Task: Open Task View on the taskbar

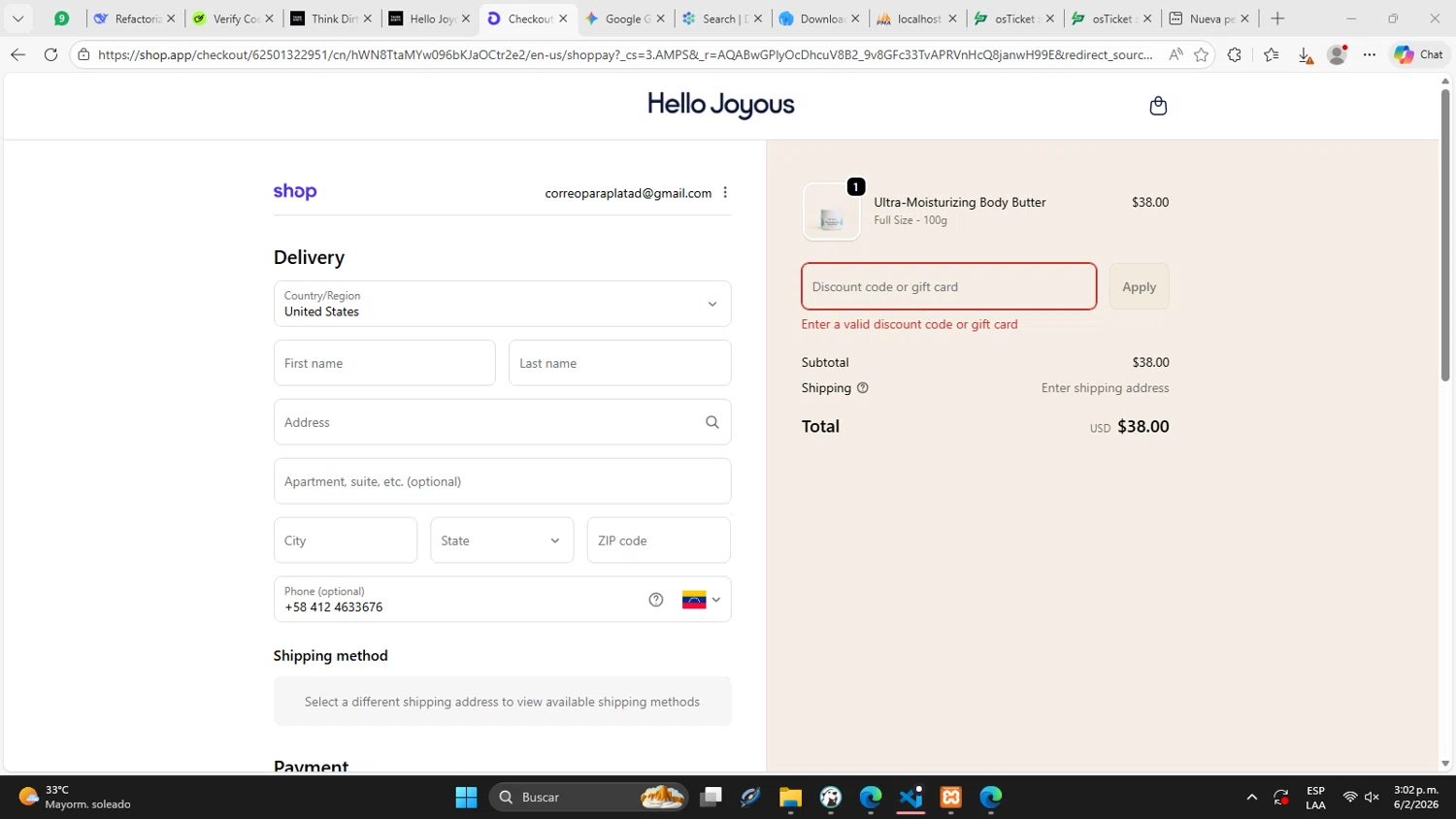Action: pos(711,797)
